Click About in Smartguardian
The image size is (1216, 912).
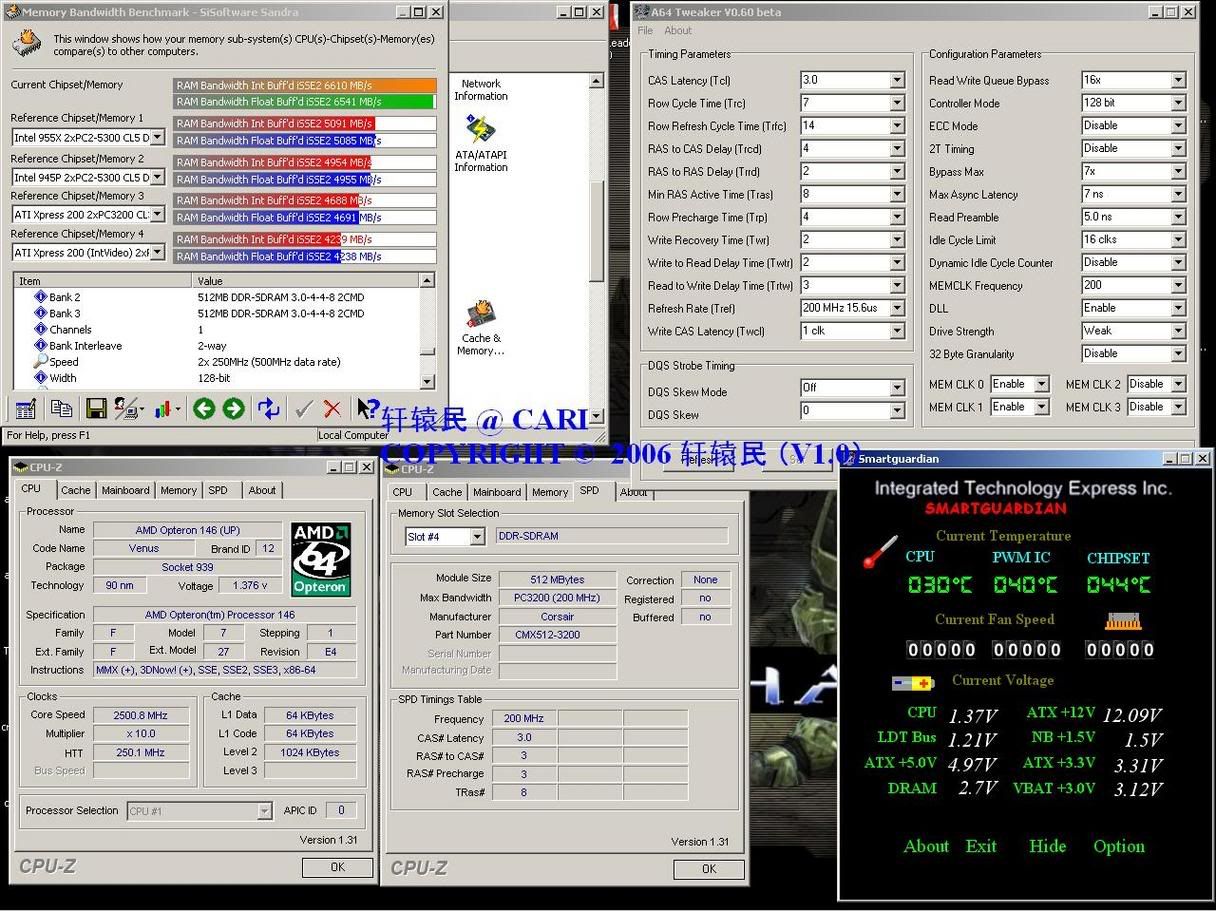click(926, 846)
